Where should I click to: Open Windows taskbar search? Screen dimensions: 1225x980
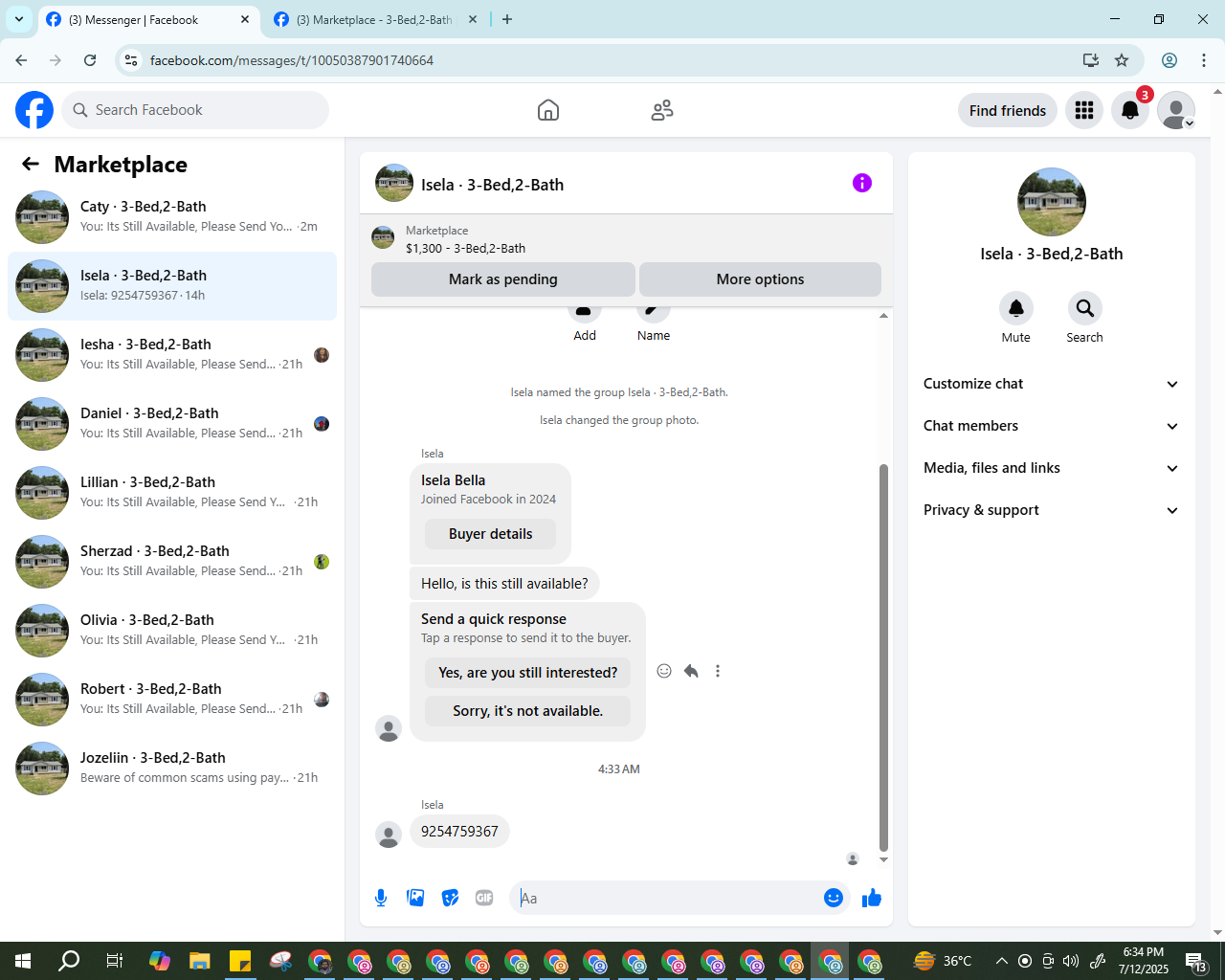pyautogui.click(x=69, y=961)
